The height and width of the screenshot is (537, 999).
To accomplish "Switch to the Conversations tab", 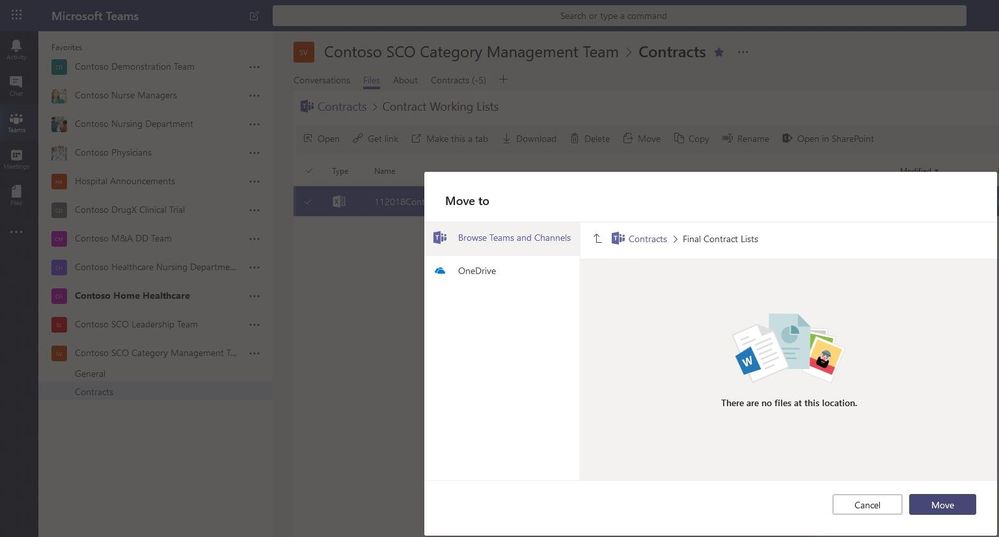I will pos(322,80).
